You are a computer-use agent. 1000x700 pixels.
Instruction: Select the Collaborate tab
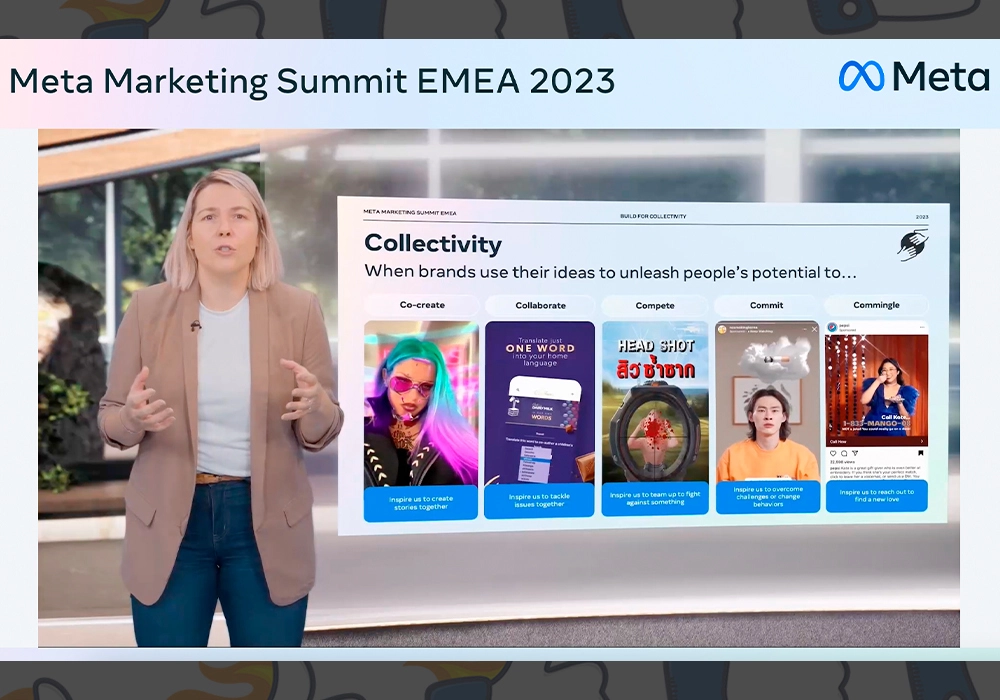pyautogui.click(x=540, y=305)
